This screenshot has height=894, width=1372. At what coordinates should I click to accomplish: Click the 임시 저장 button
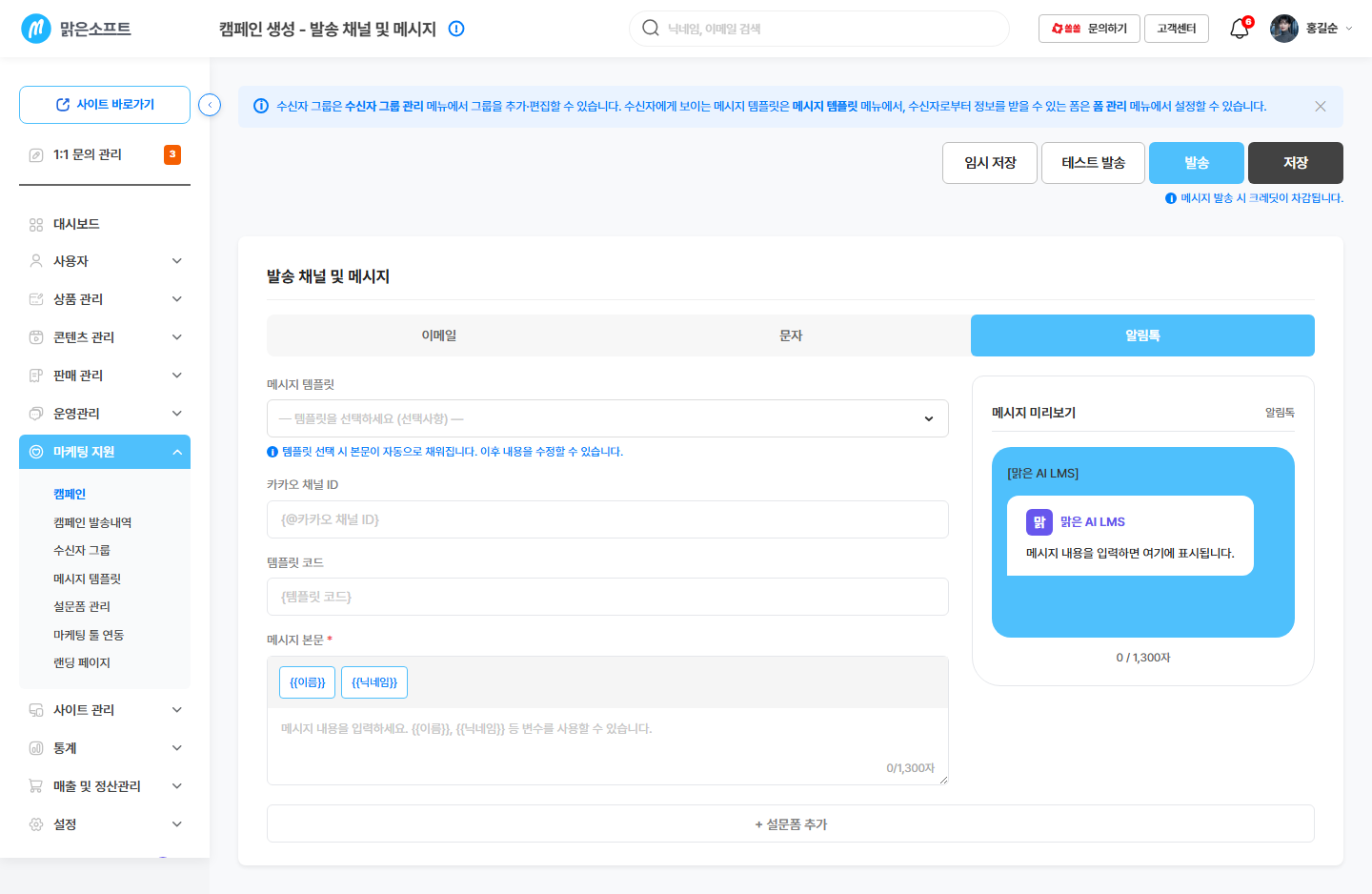pos(990,163)
